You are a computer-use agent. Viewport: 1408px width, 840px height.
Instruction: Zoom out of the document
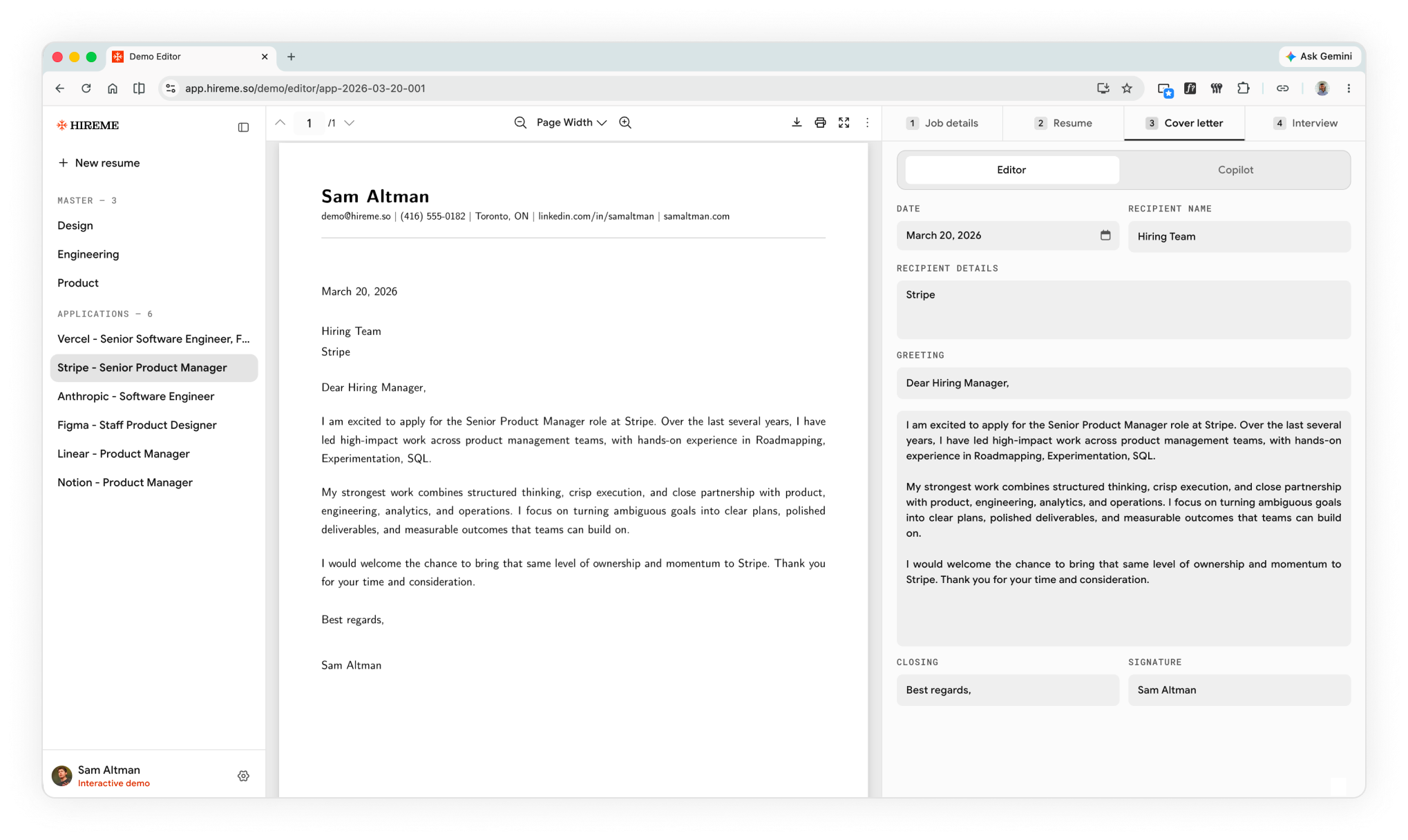[x=520, y=122]
